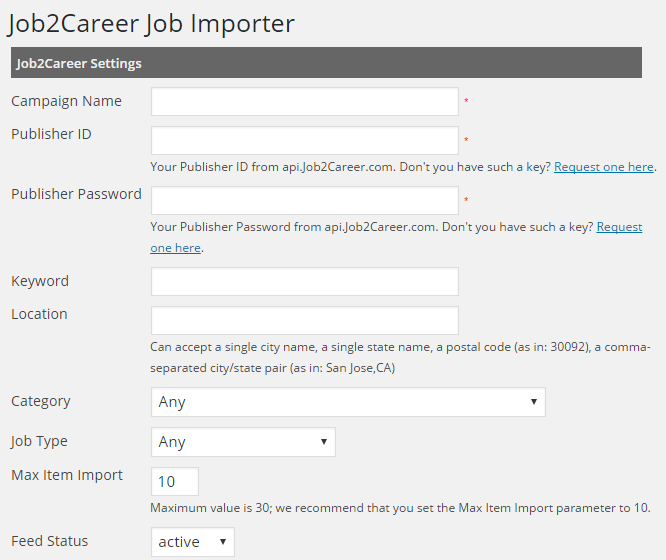666x560 pixels.
Task: Follow Publisher Password 'Request one here' link
Action: point(619,227)
